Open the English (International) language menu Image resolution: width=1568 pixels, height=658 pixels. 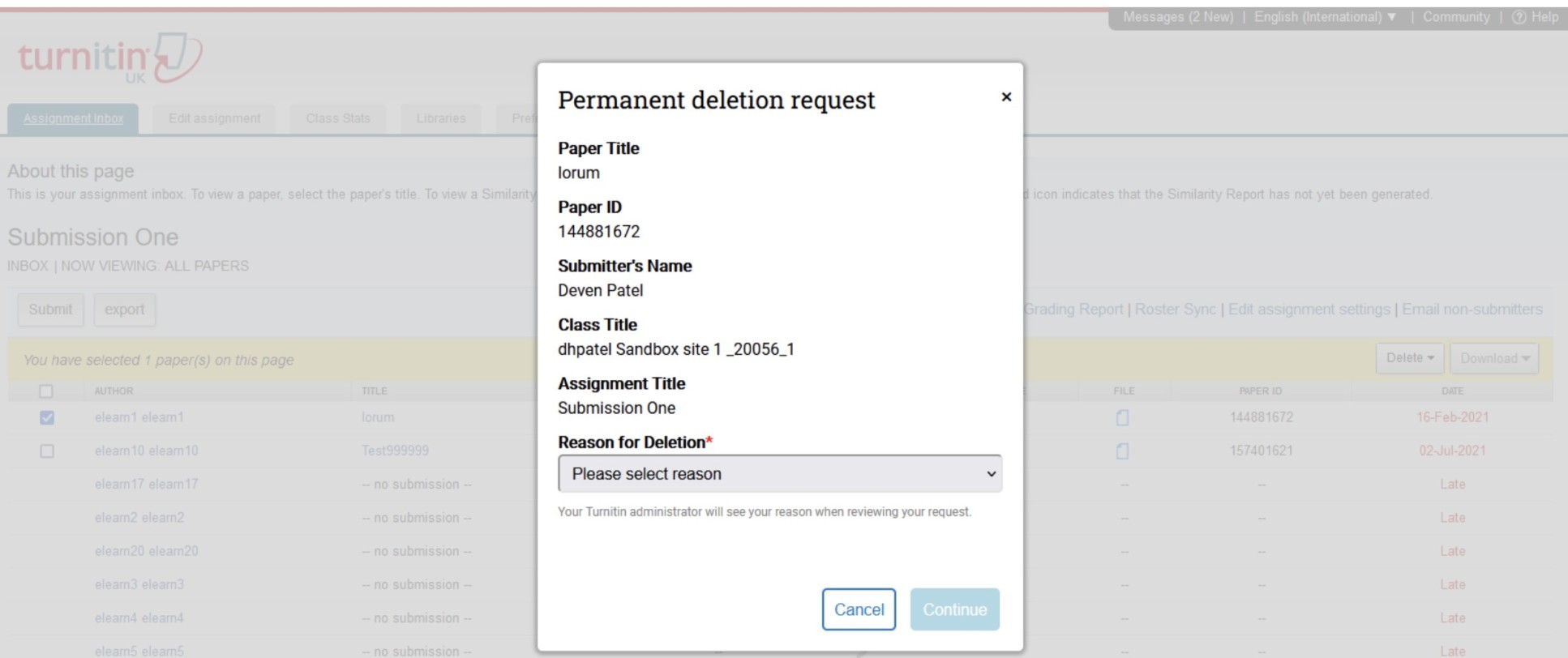(x=1325, y=17)
